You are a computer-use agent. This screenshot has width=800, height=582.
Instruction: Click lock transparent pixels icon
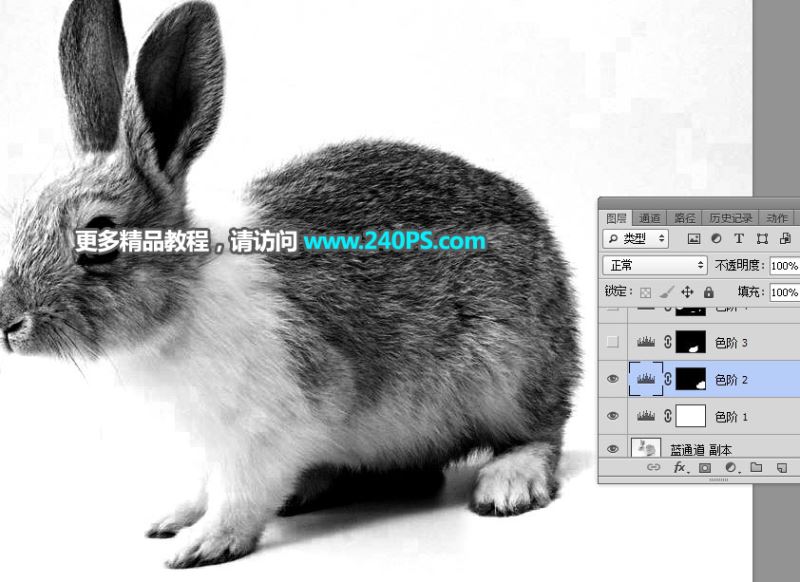645,292
